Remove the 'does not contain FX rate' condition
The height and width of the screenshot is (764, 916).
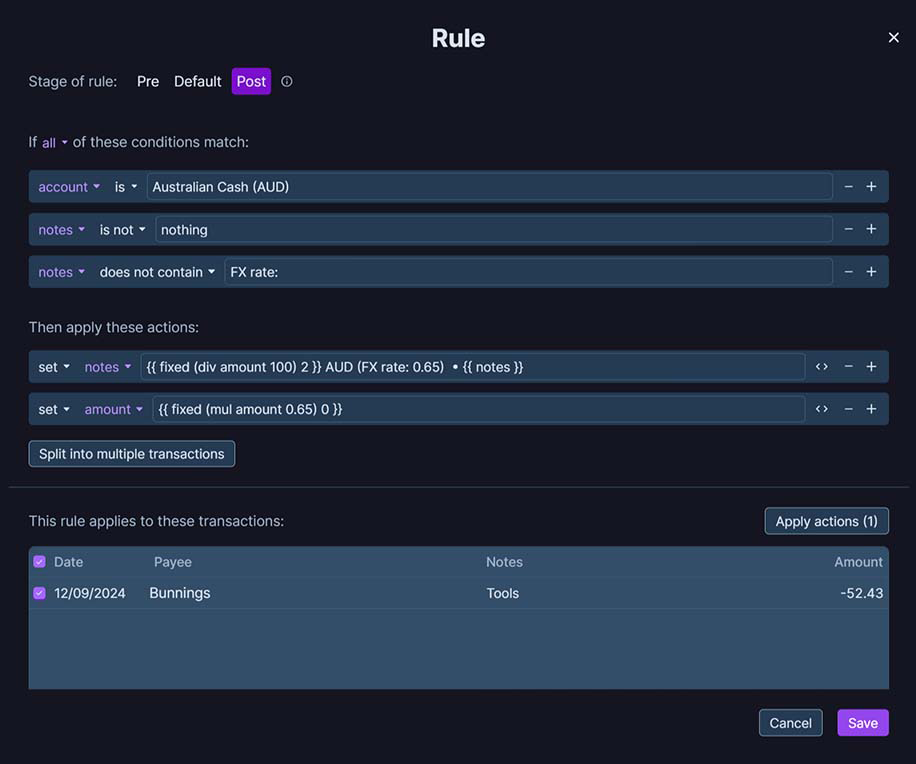click(848, 272)
